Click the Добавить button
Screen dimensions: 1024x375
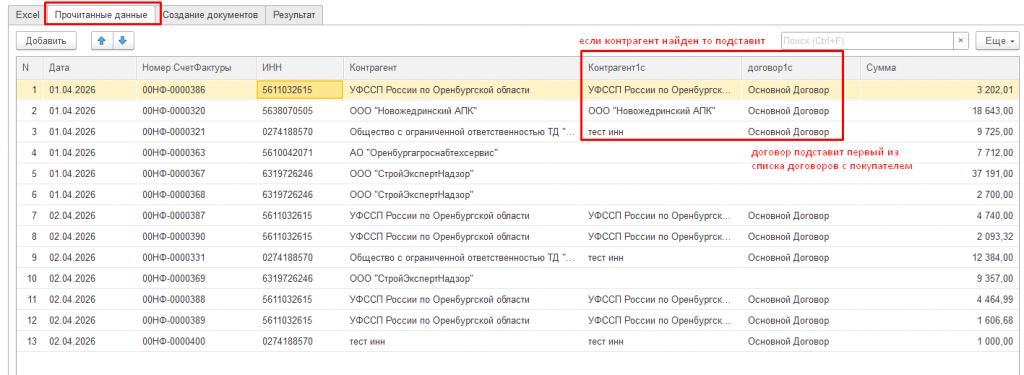(46, 41)
